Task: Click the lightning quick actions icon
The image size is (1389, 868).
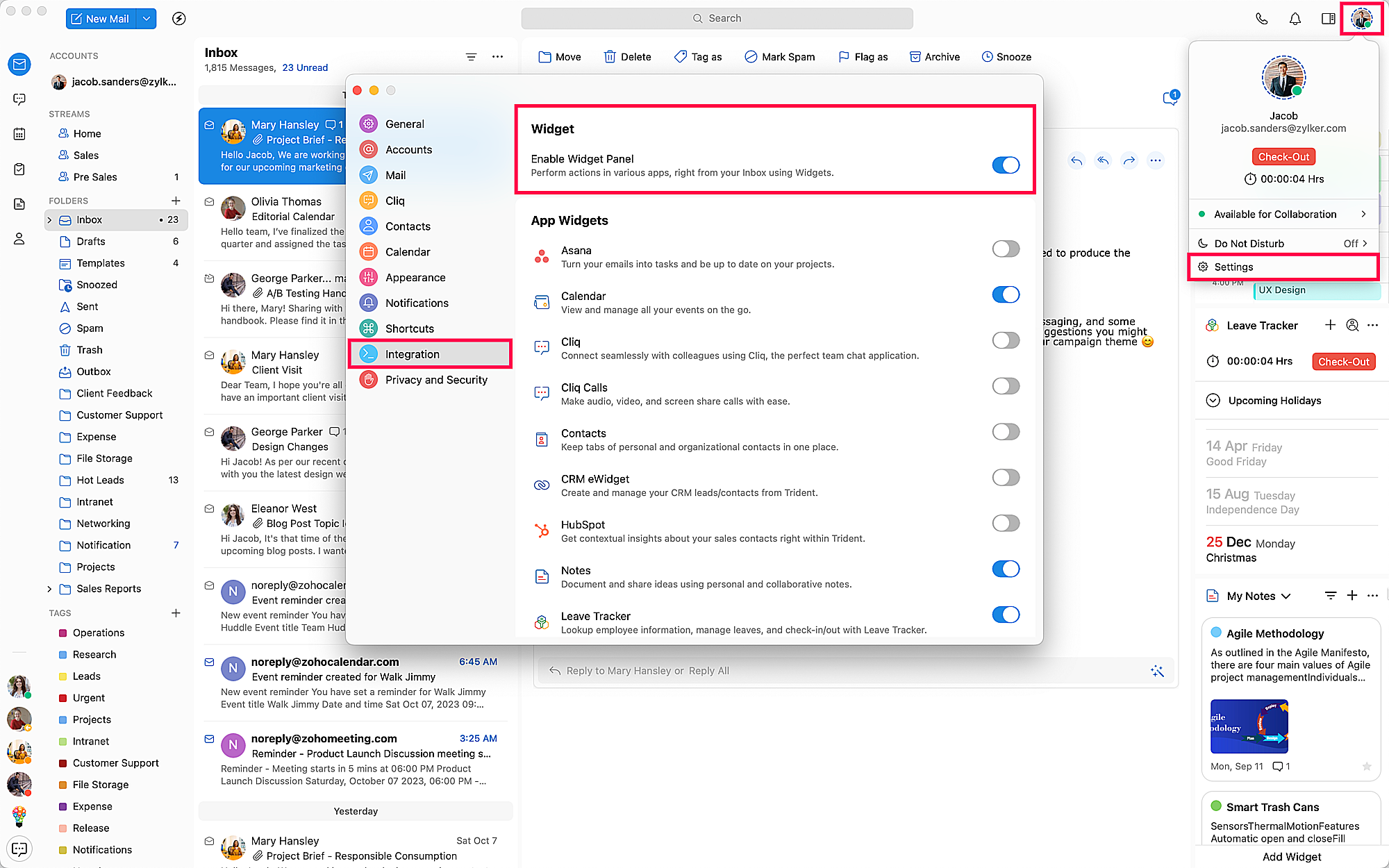Action: [178, 19]
